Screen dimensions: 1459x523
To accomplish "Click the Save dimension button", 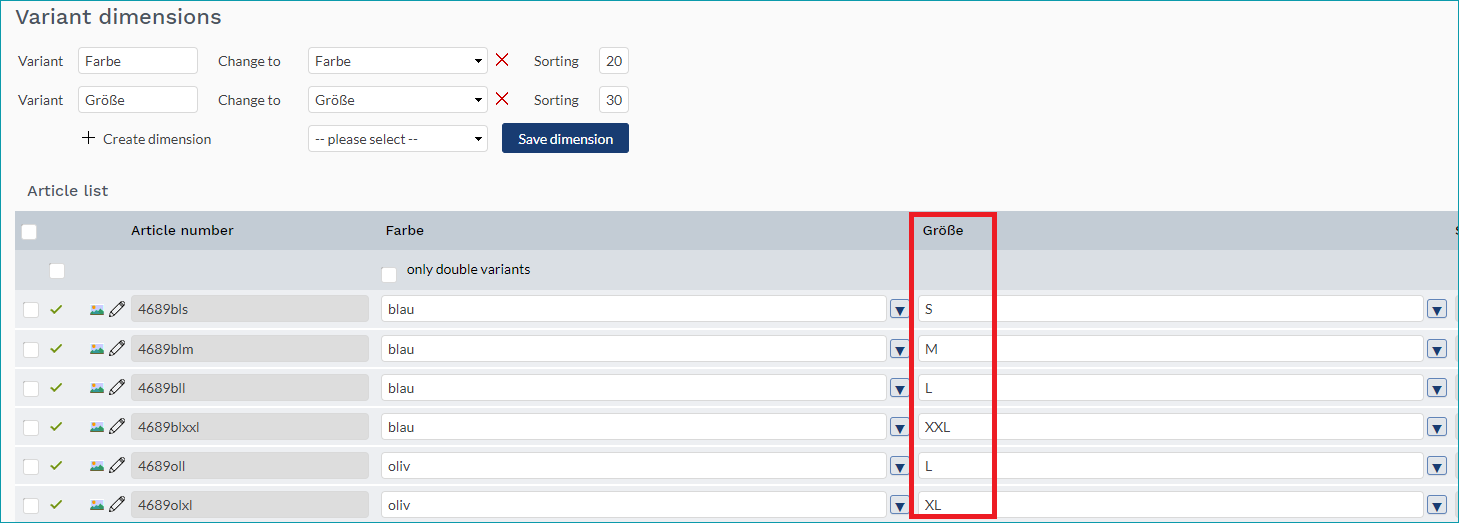I will [565, 138].
